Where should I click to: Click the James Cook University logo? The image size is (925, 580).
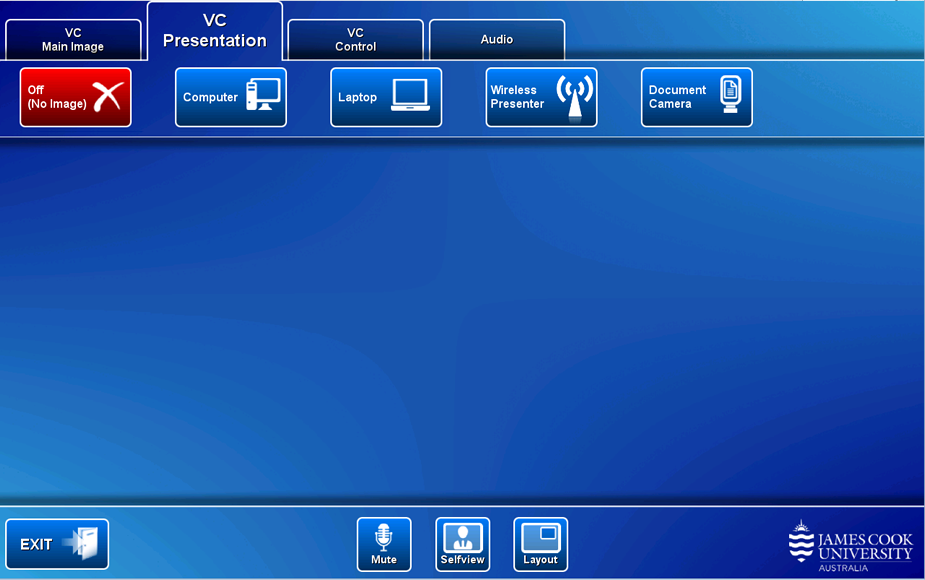(850, 546)
